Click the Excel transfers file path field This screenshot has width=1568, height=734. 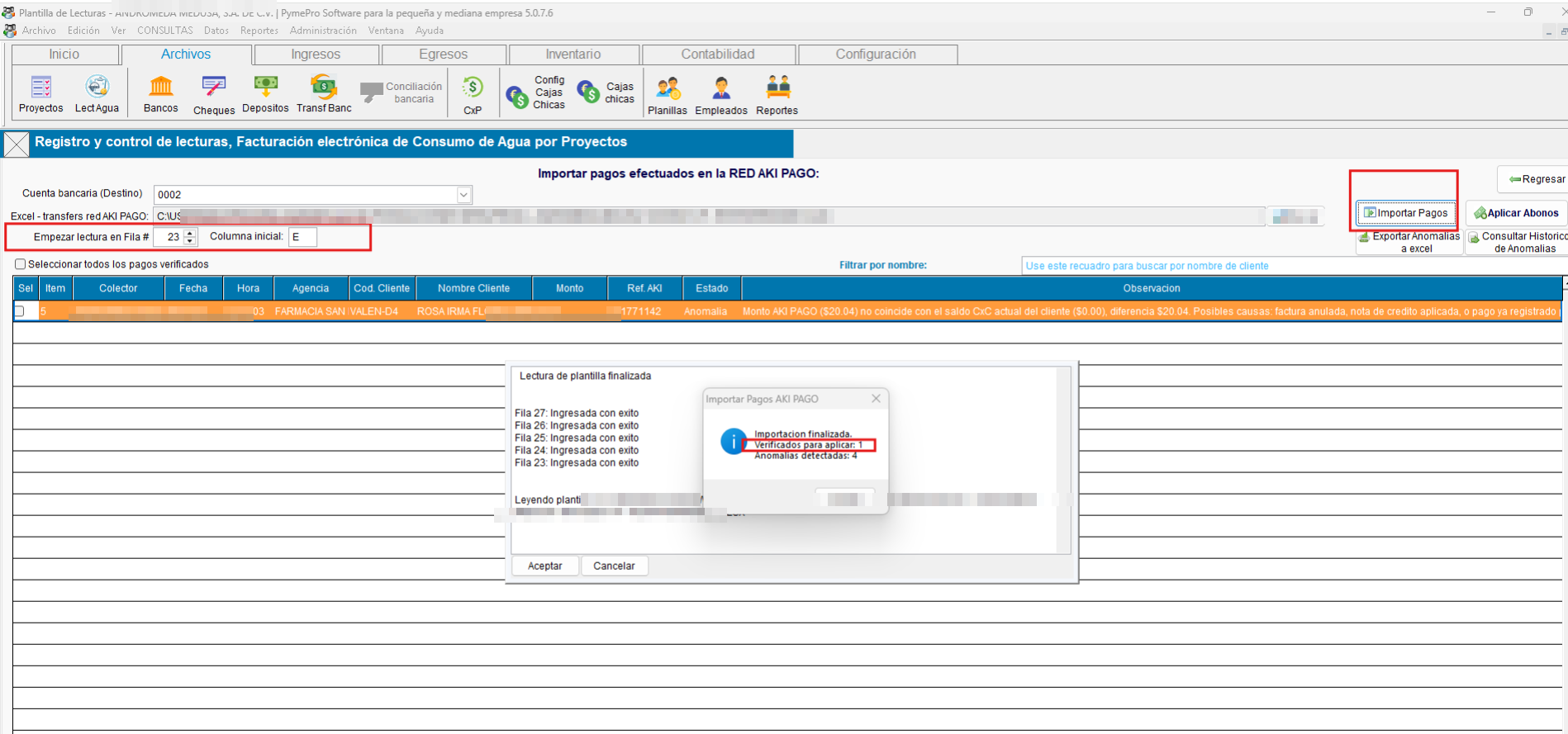tap(709, 216)
